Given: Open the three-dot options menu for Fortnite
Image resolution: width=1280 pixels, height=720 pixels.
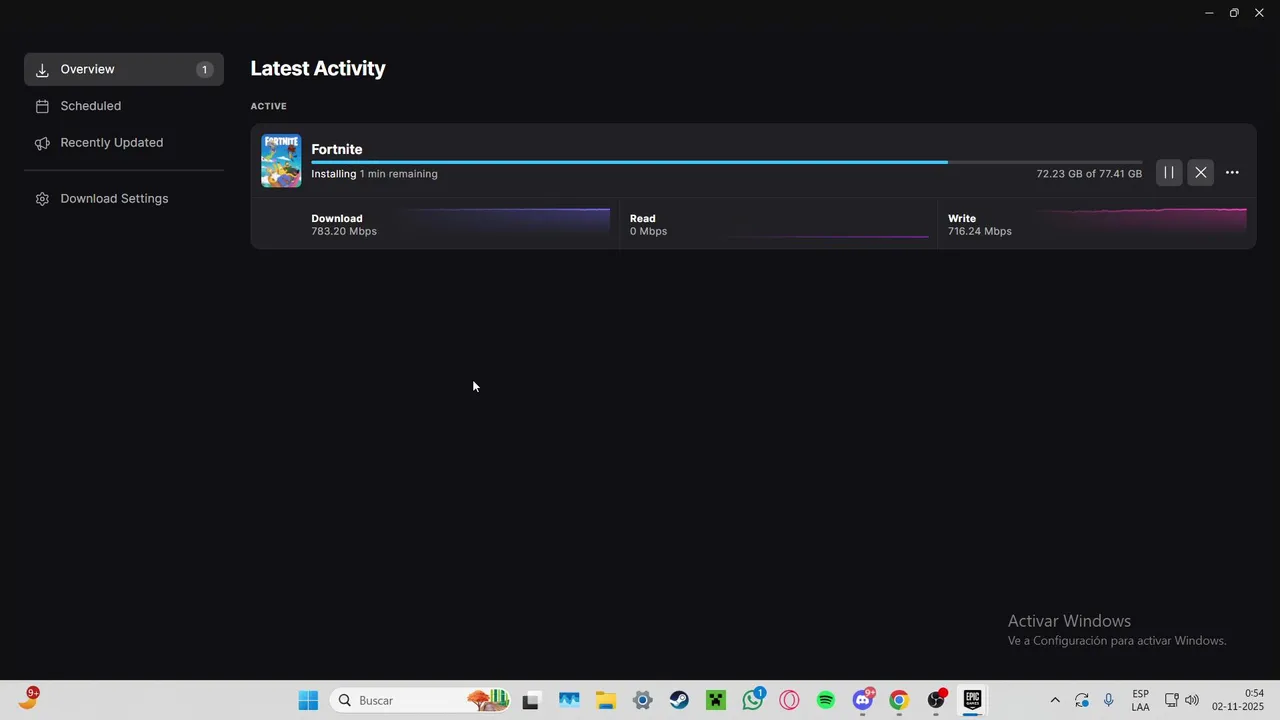Looking at the screenshot, I should click(x=1232, y=172).
